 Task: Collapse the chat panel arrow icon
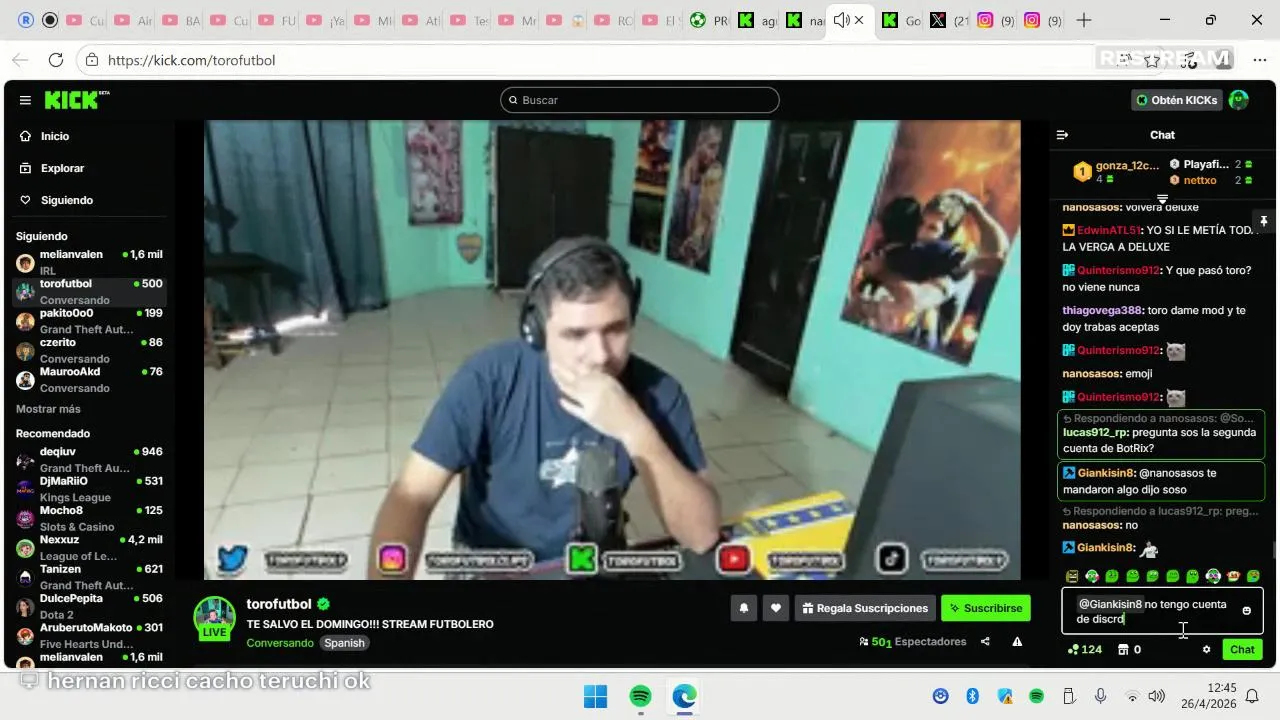(1063, 135)
